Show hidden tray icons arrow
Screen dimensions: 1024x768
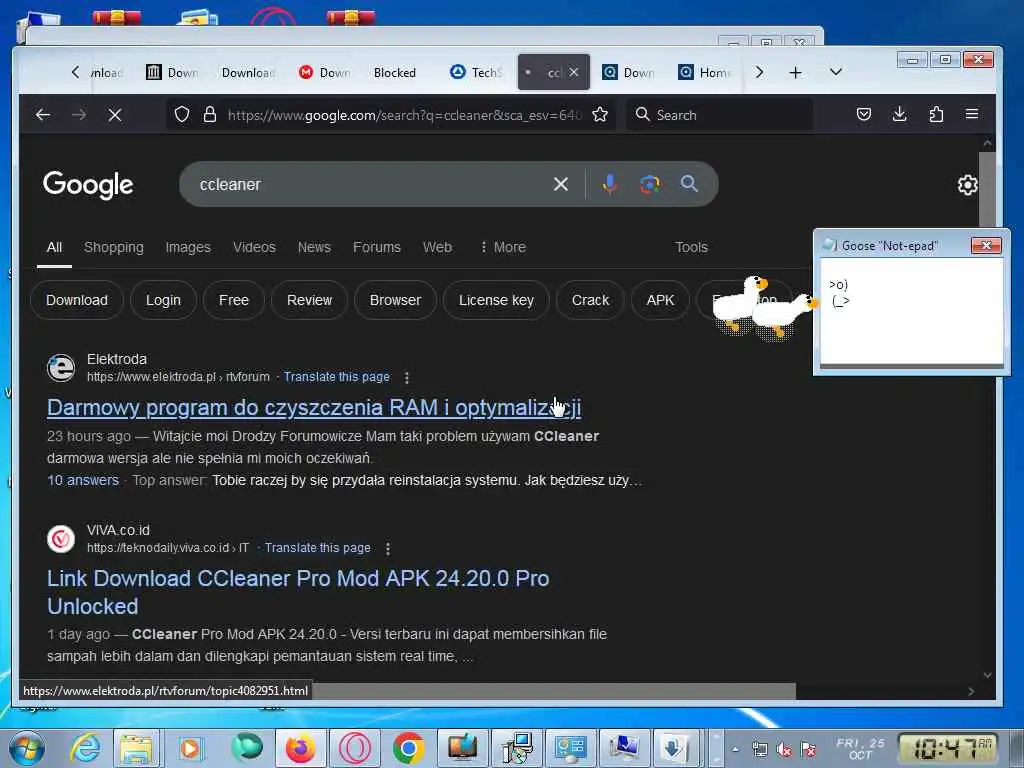(x=735, y=750)
